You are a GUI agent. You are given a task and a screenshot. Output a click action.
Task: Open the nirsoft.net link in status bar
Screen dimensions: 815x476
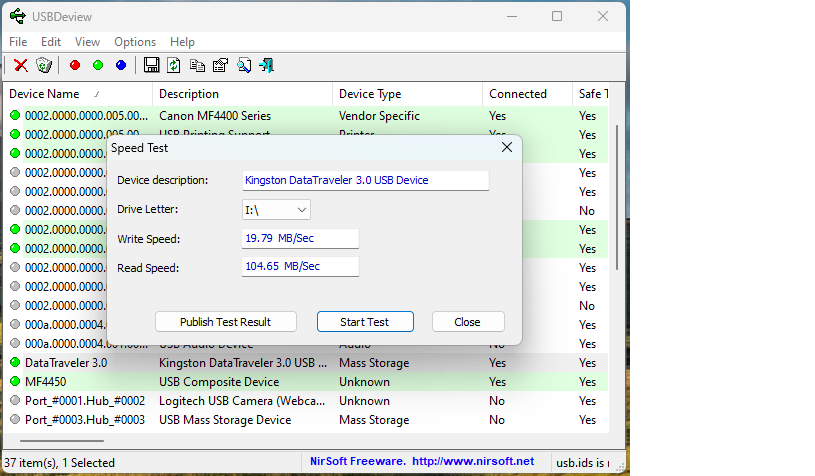473,461
